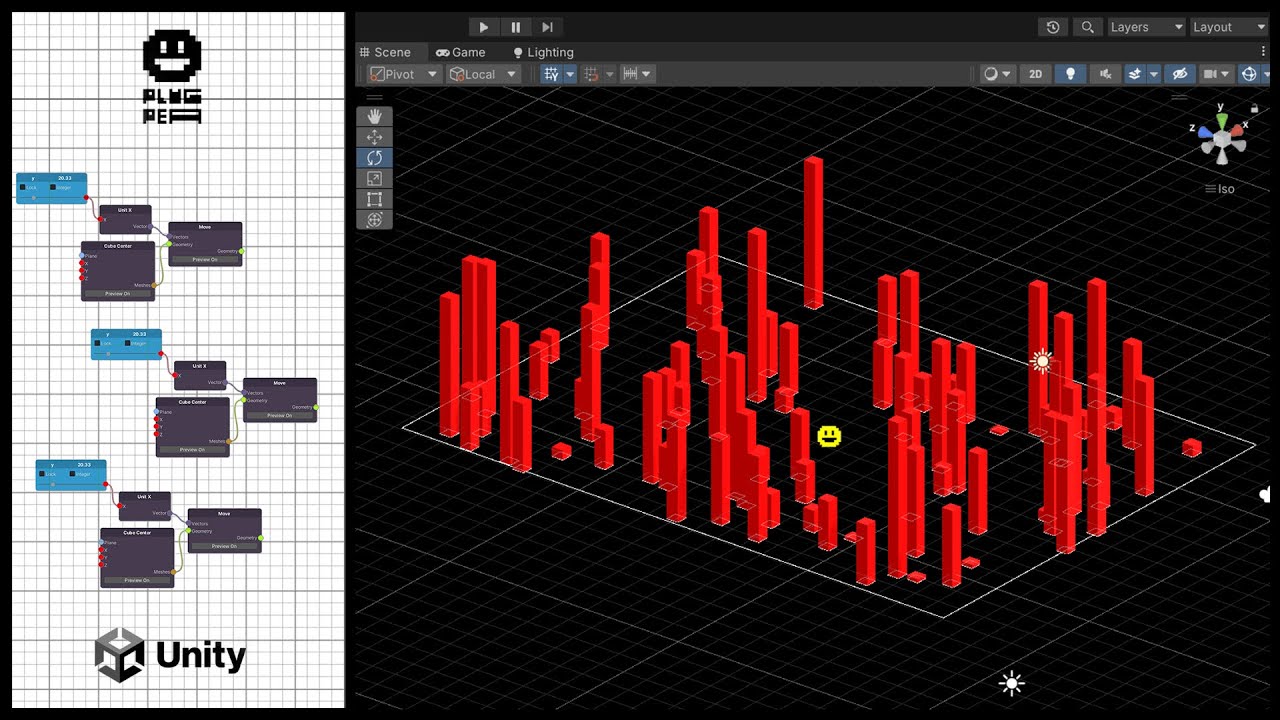
Task: Click the Scene camera settings icon
Action: (x=1211, y=74)
